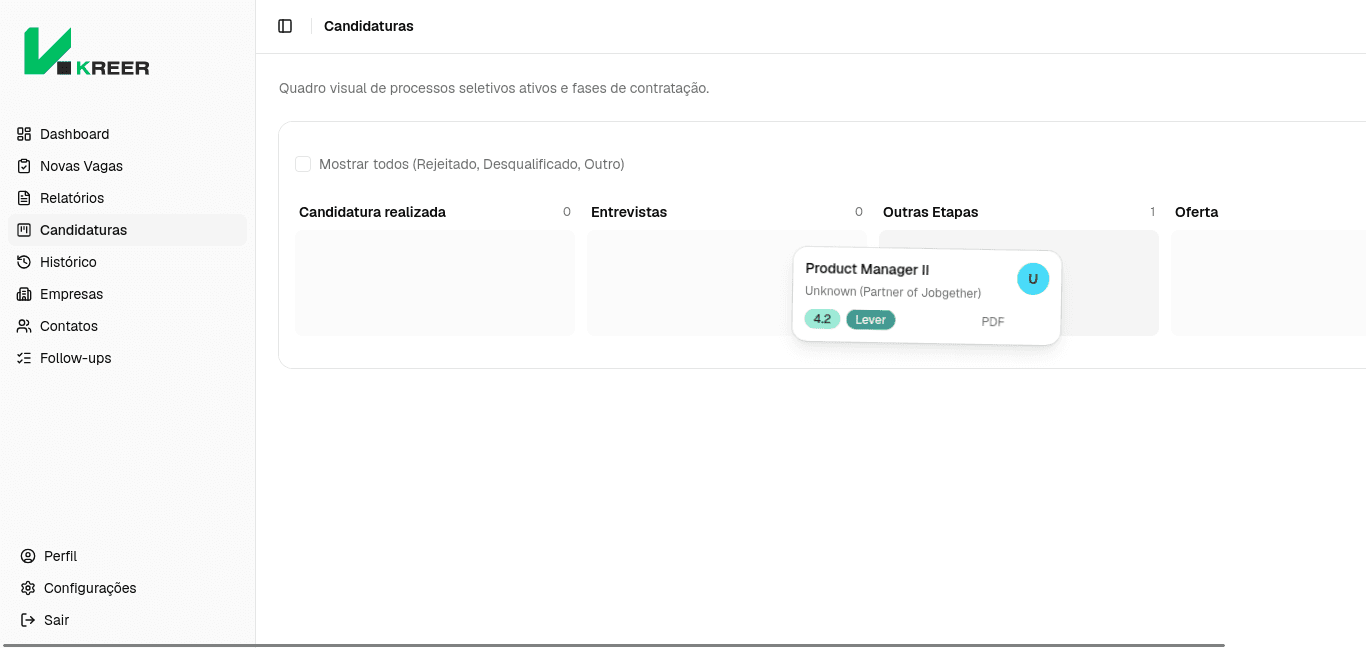The image size is (1366, 648).
Task: Click the Dashboard grid icon
Action: coord(24,134)
